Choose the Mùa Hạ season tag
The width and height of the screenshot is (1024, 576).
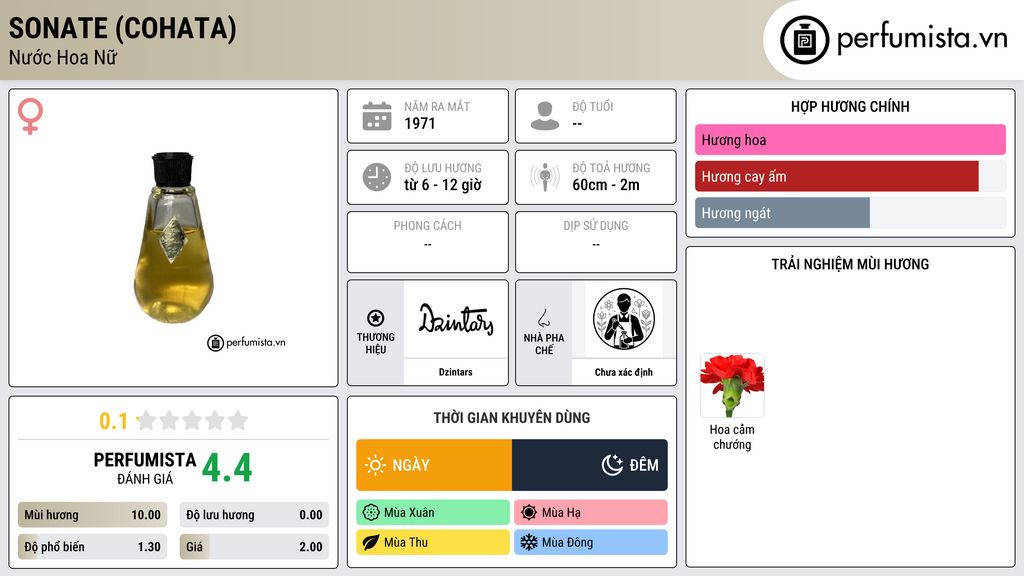tap(591, 513)
